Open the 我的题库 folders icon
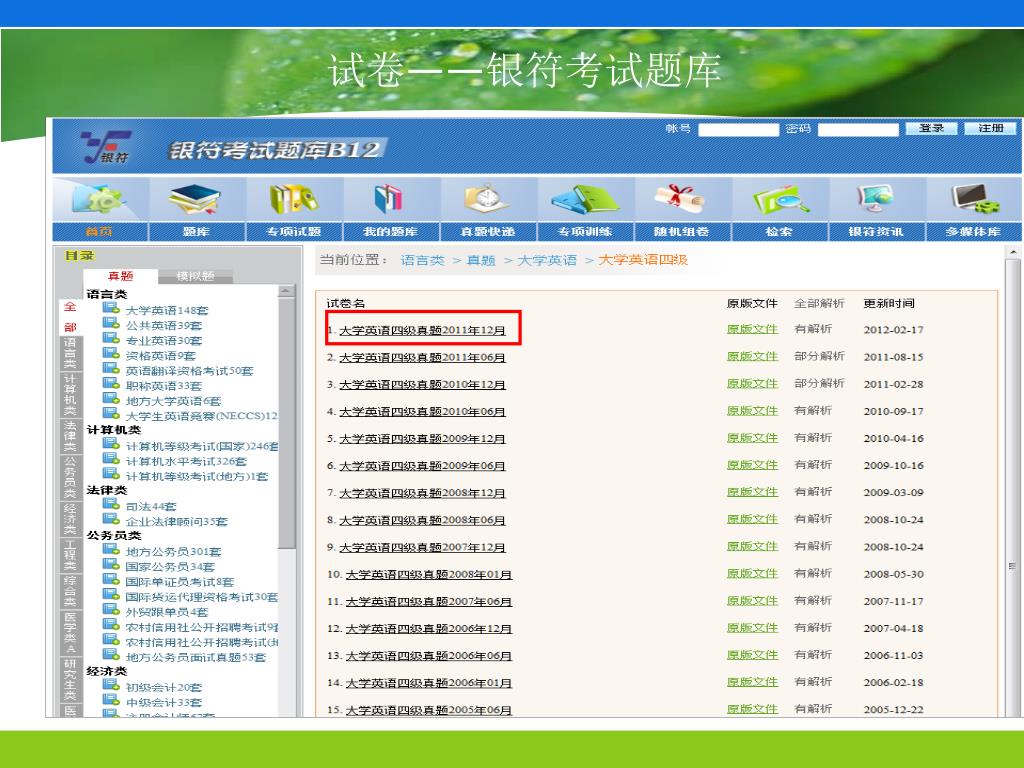This screenshot has width=1024, height=768. tap(389, 199)
